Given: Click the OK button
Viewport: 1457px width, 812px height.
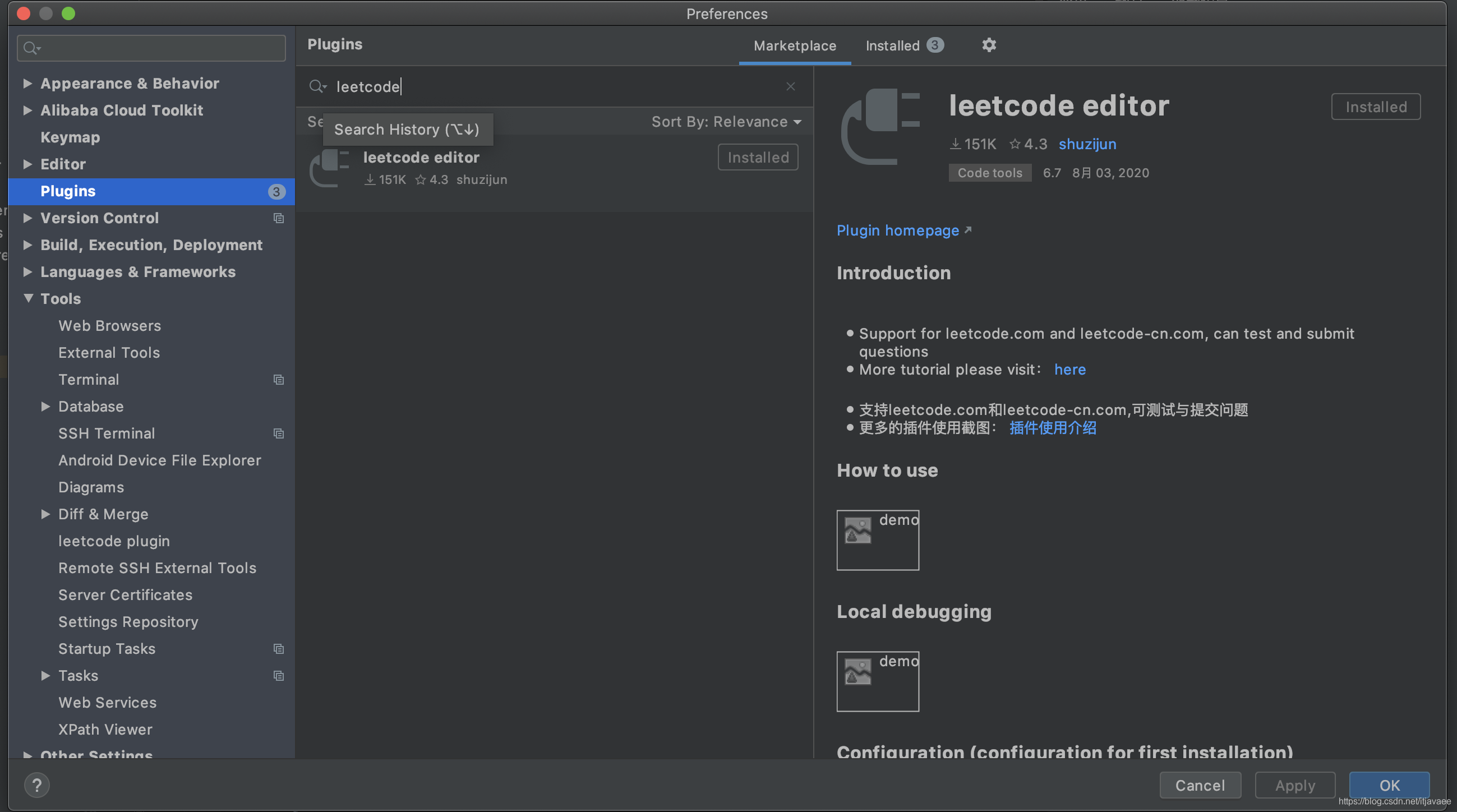Looking at the screenshot, I should 1389,785.
